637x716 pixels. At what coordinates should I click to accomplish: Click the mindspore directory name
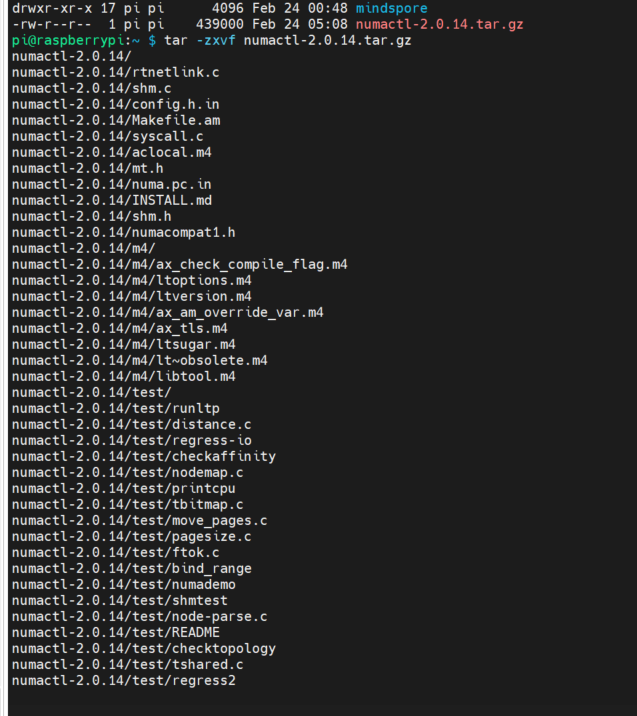pos(391,7)
